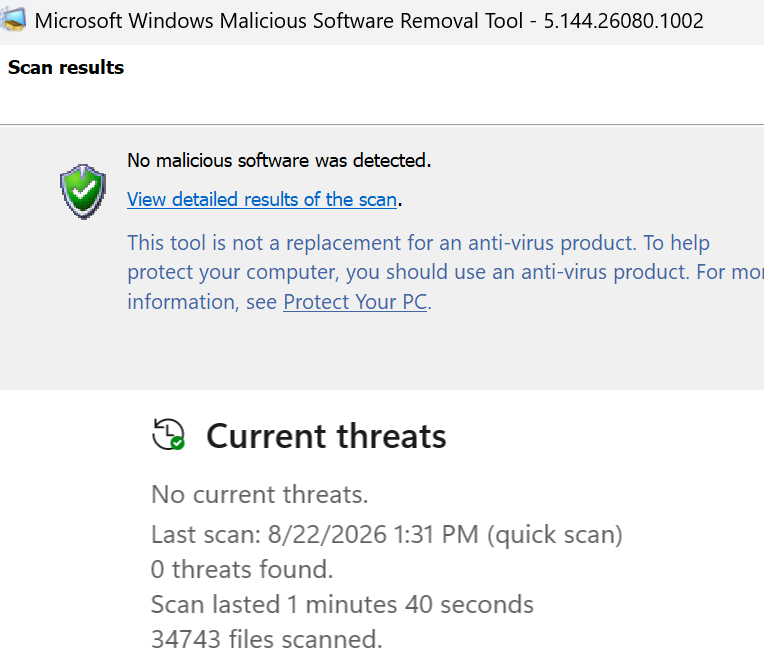
Task: Click the No current threats status text
Action: coord(260,495)
